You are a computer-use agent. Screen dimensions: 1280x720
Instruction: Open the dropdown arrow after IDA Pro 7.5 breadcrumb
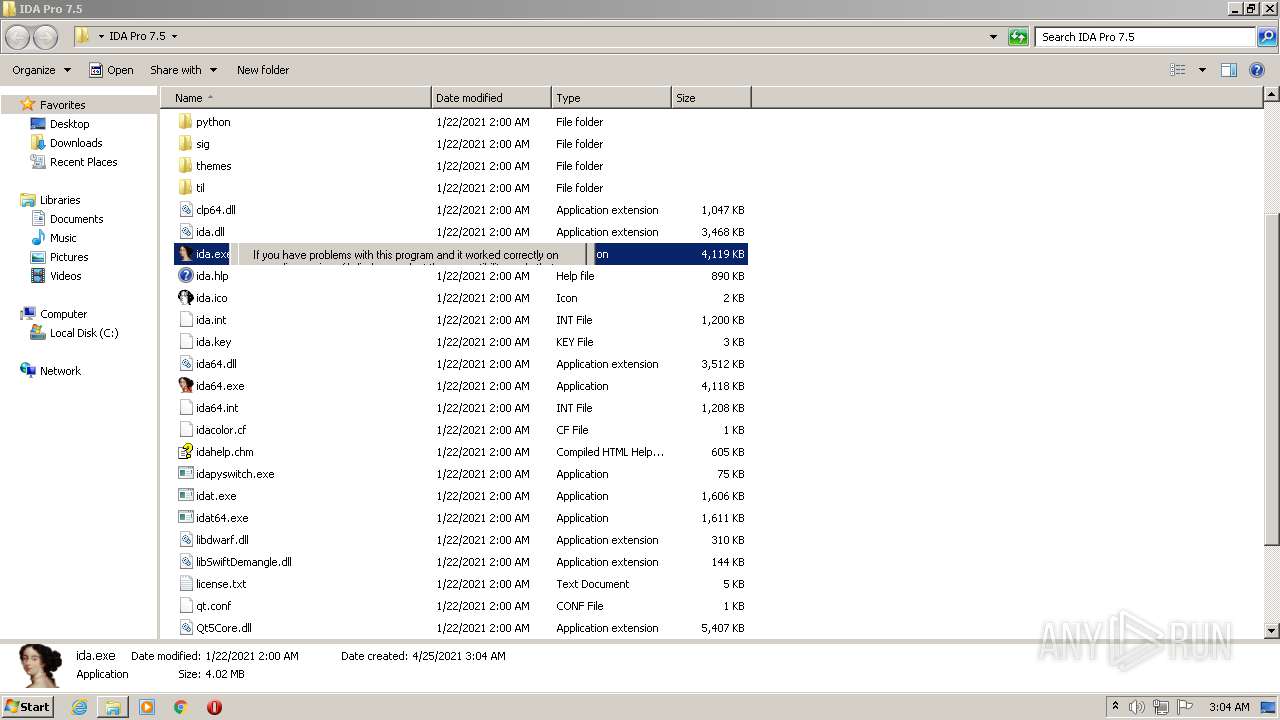174,37
